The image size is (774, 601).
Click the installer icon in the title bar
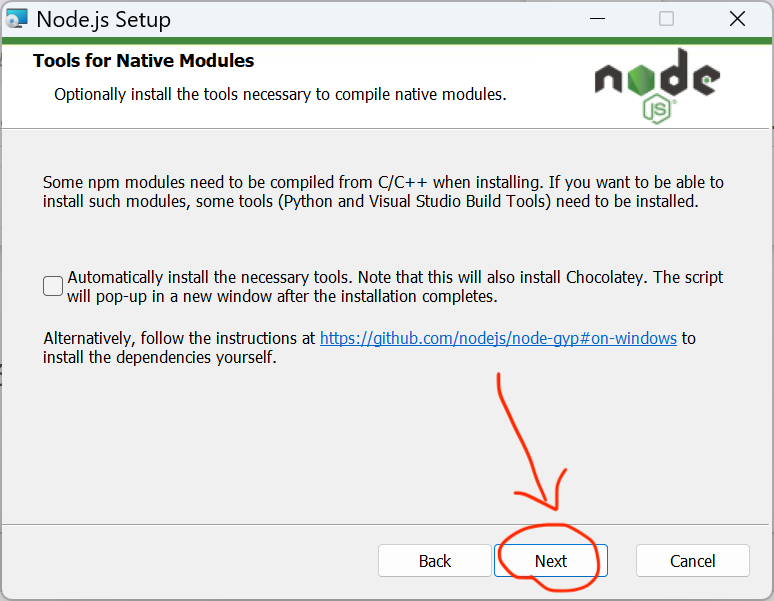pyautogui.click(x=17, y=19)
